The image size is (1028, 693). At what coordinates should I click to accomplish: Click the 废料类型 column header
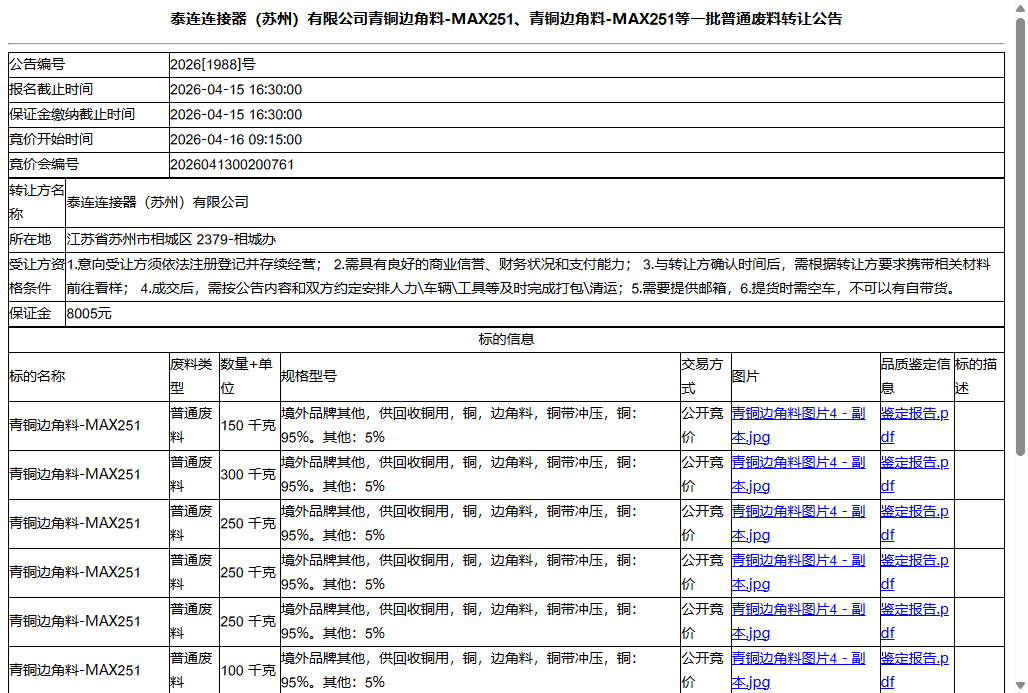pos(194,376)
